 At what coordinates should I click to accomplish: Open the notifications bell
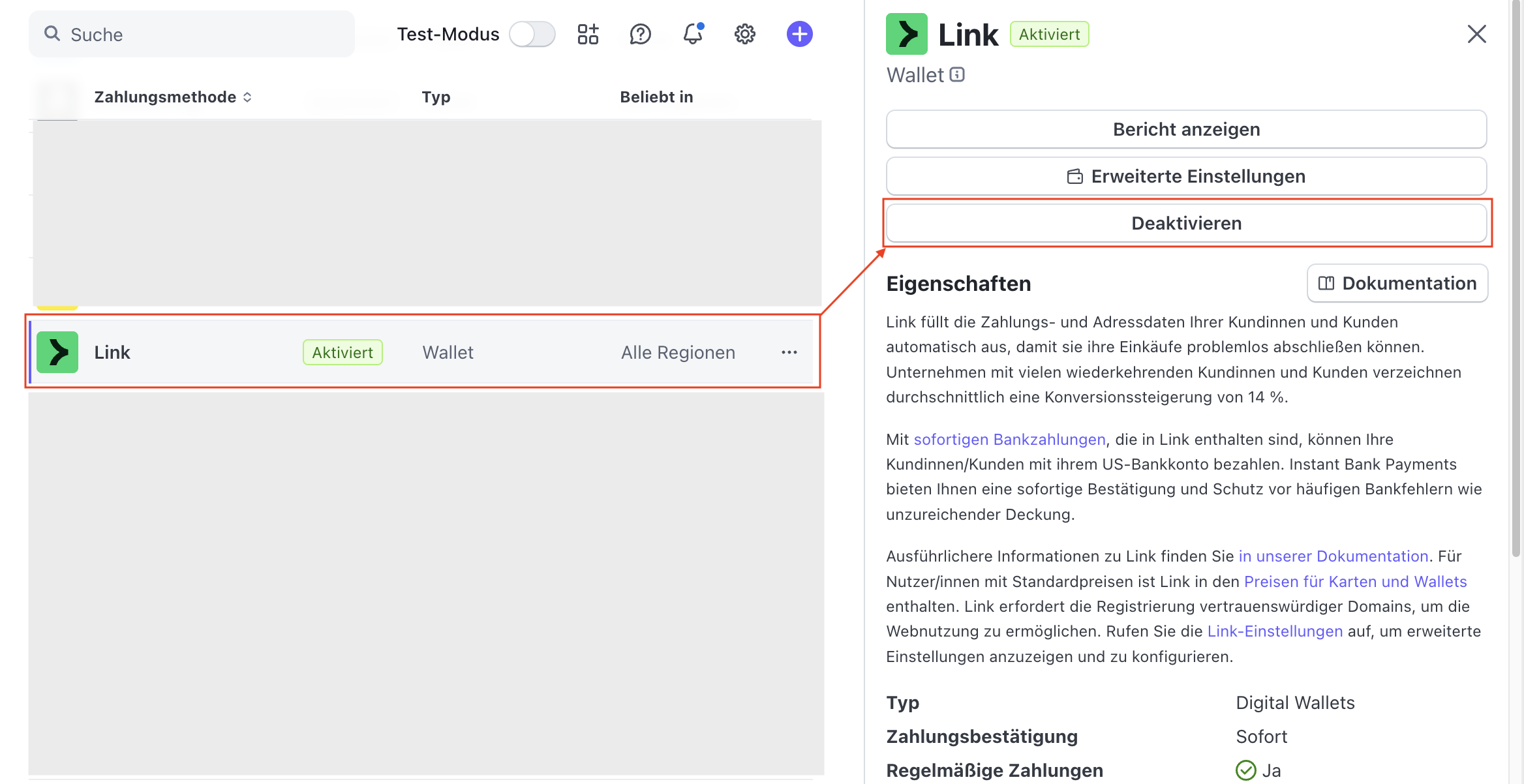pyautogui.click(x=693, y=34)
